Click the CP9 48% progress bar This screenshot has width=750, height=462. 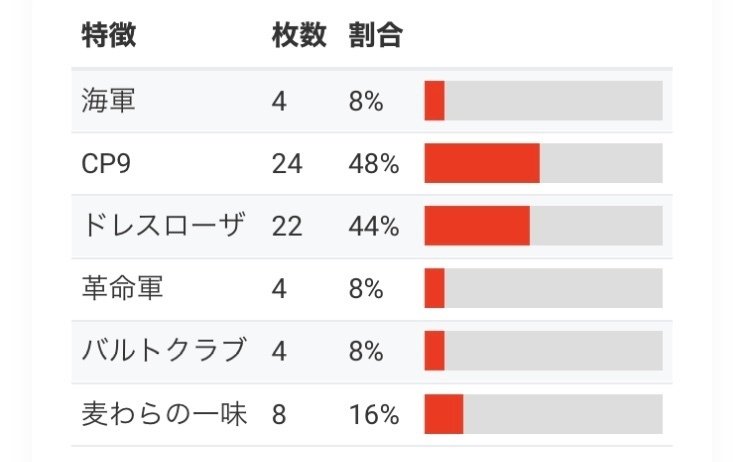[x=543, y=163]
